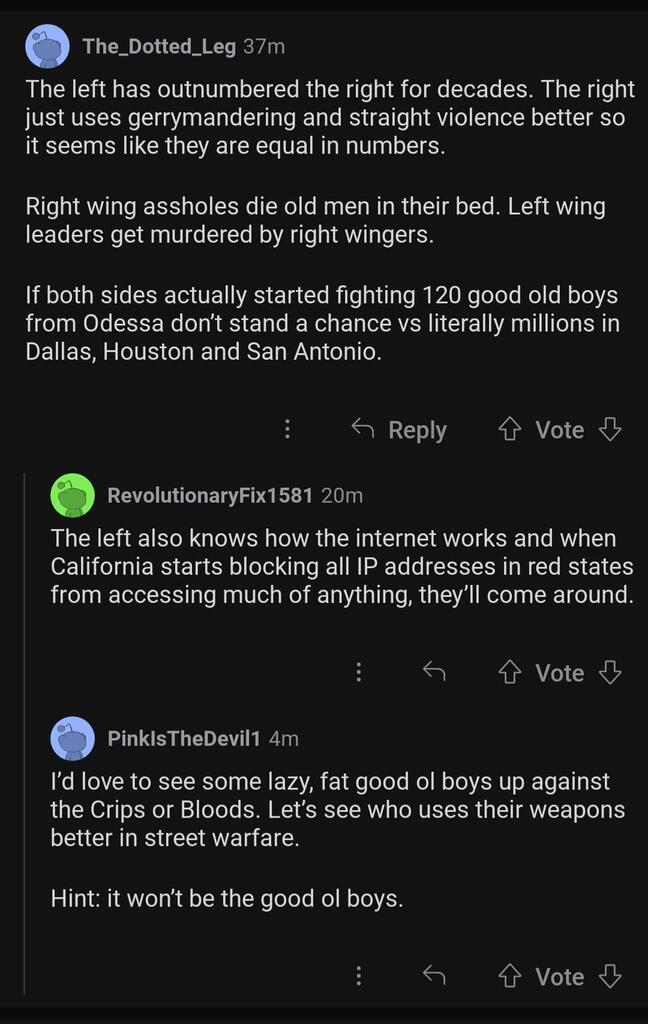Open three-dot menu on PinkIsTheDevil1's comment
This screenshot has width=648, height=1024.
(358, 976)
